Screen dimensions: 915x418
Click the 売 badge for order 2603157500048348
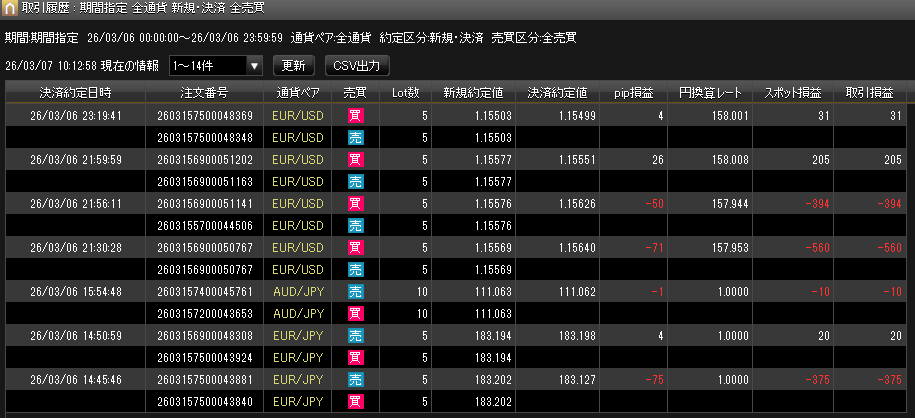coord(355,137)
